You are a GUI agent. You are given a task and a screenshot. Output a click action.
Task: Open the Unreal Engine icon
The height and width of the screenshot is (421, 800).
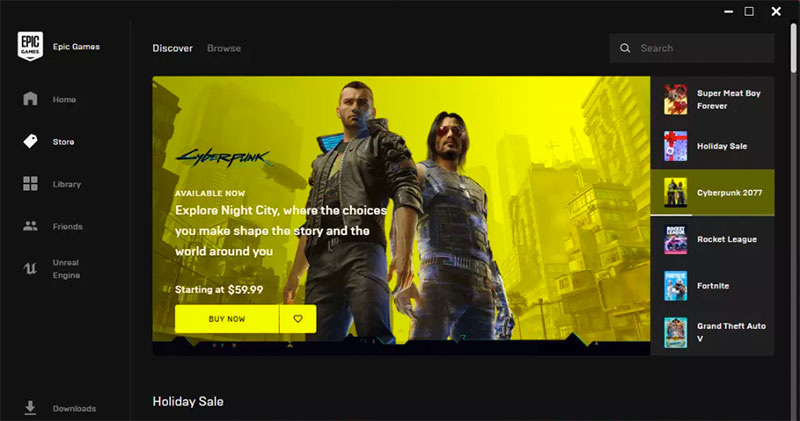(x=30, y=268)
